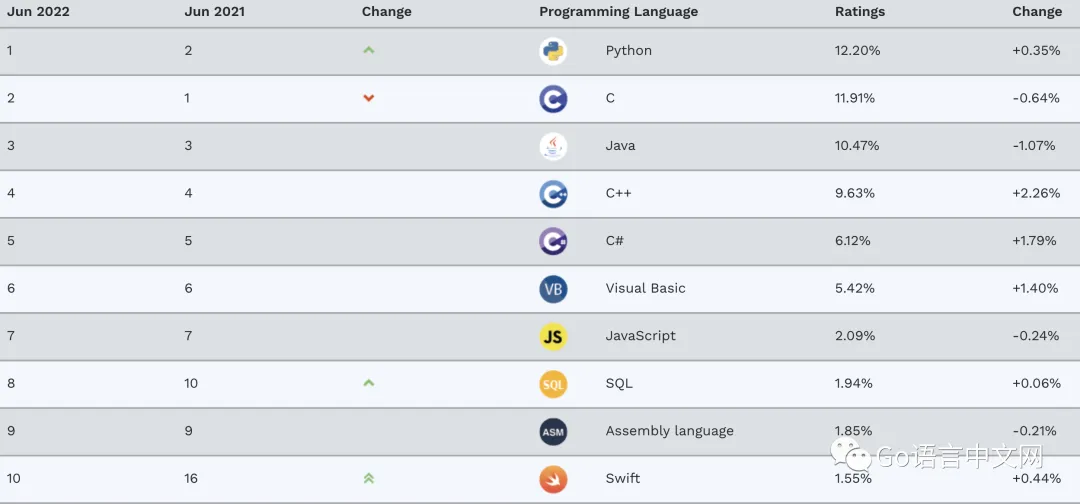Screen dimensions: 1080x504
Task: Click the C++ logo icon
Action: pos(553,193)
